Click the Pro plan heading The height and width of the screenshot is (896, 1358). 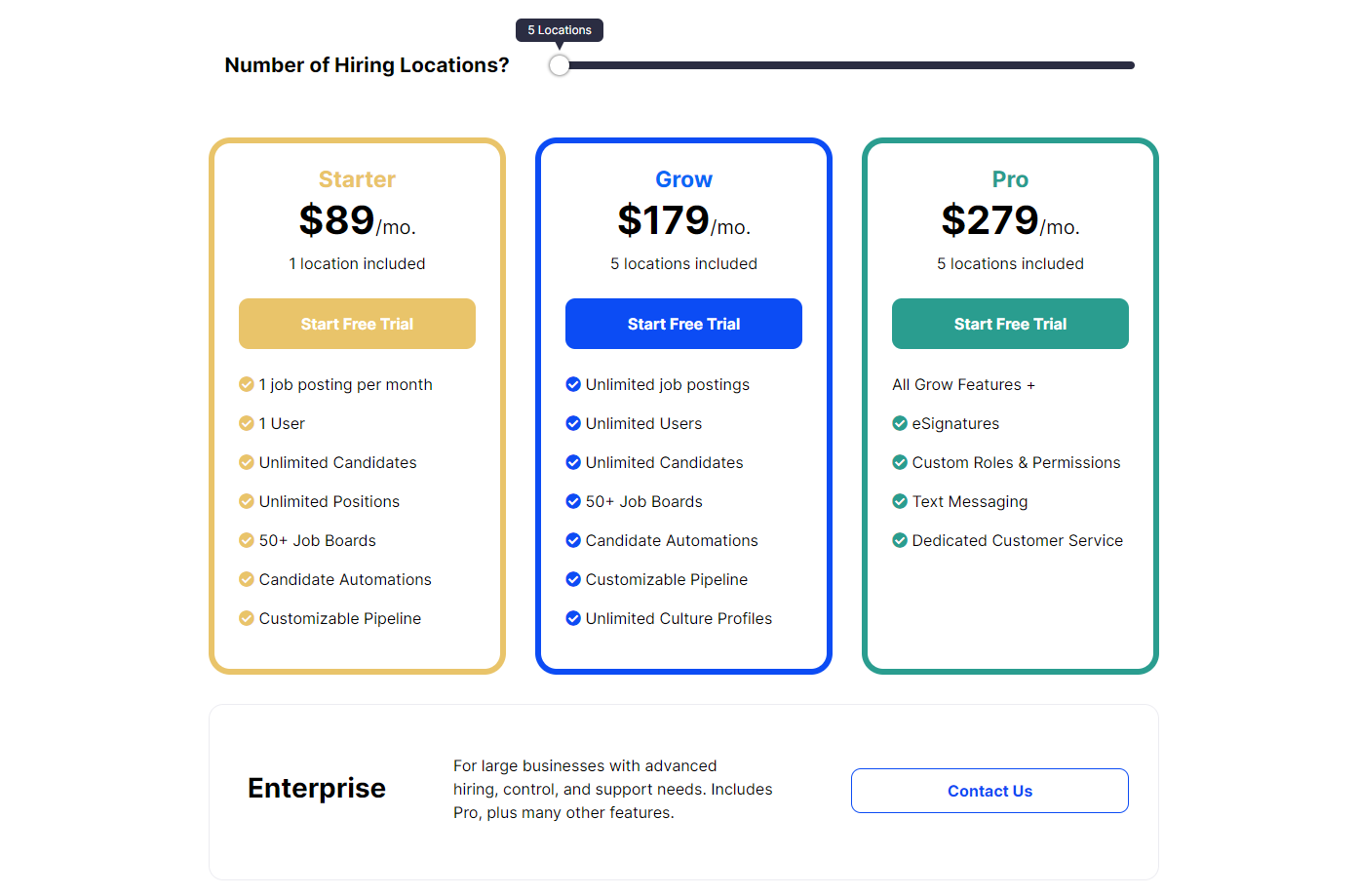coord(1010,179)
